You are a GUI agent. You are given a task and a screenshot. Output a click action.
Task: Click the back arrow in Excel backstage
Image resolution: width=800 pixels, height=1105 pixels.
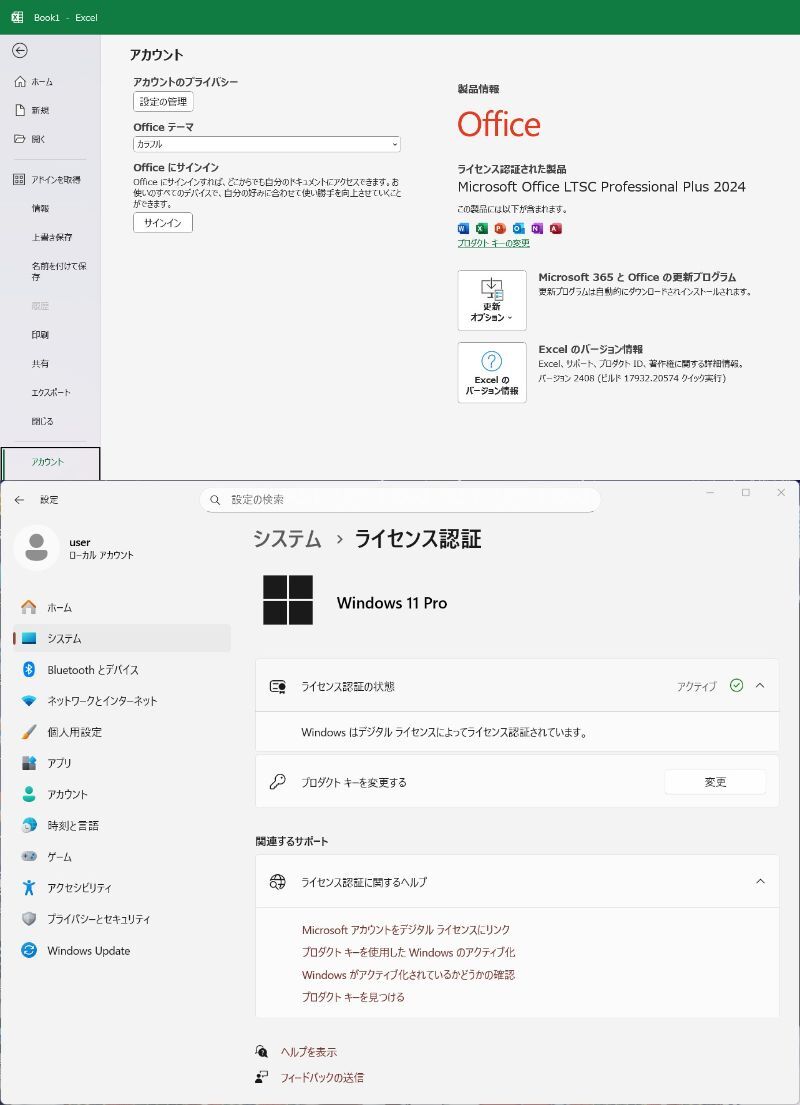pos(20,51)
